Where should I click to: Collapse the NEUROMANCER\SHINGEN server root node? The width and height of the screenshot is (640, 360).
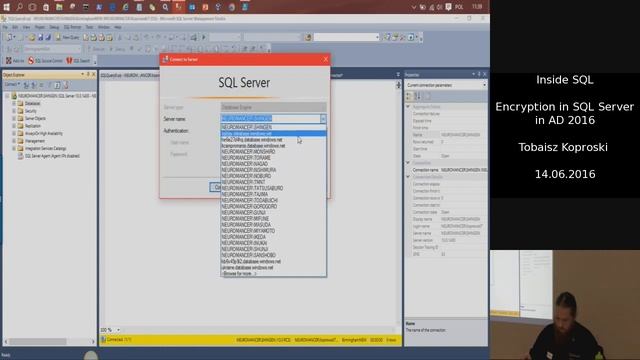pos(7,96)
